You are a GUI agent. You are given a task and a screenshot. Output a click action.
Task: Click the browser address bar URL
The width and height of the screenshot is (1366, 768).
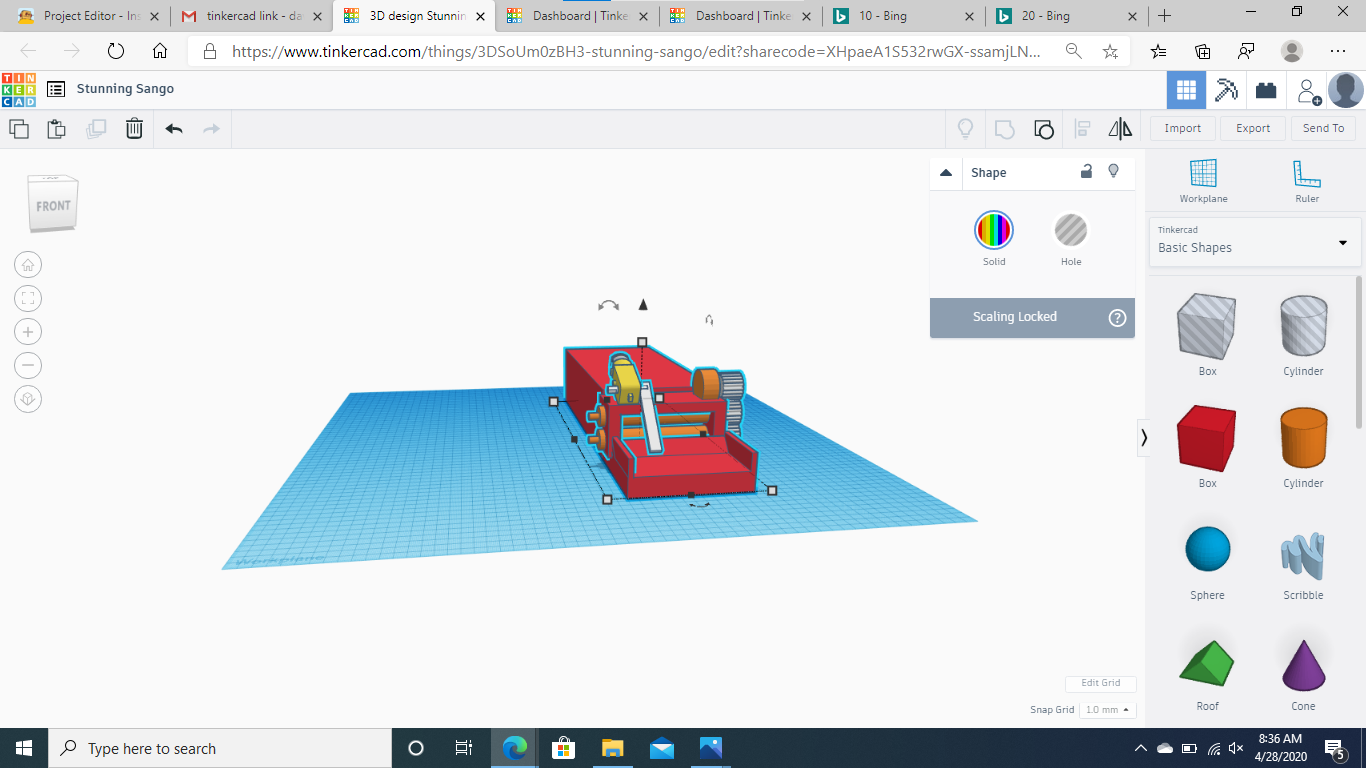click(635, 51)
